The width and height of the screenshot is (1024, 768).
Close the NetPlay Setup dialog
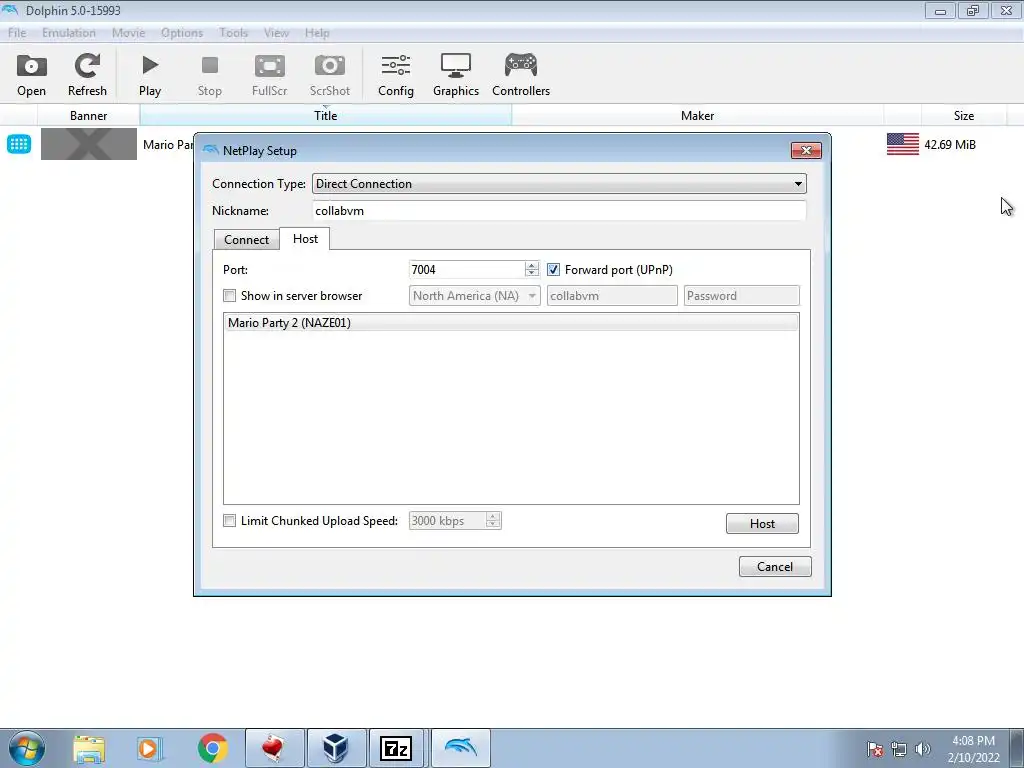click(806, 151)
